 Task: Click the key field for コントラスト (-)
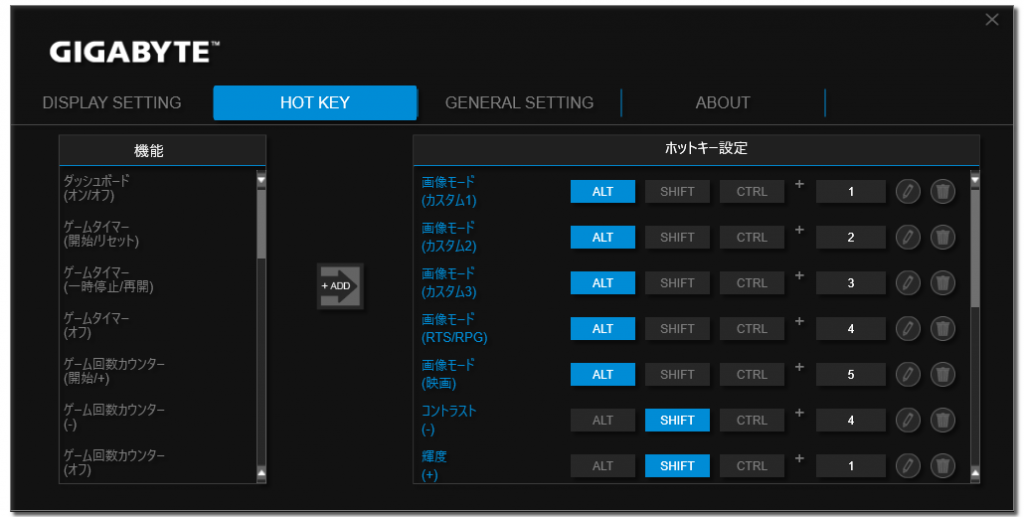tap(851, 420)
